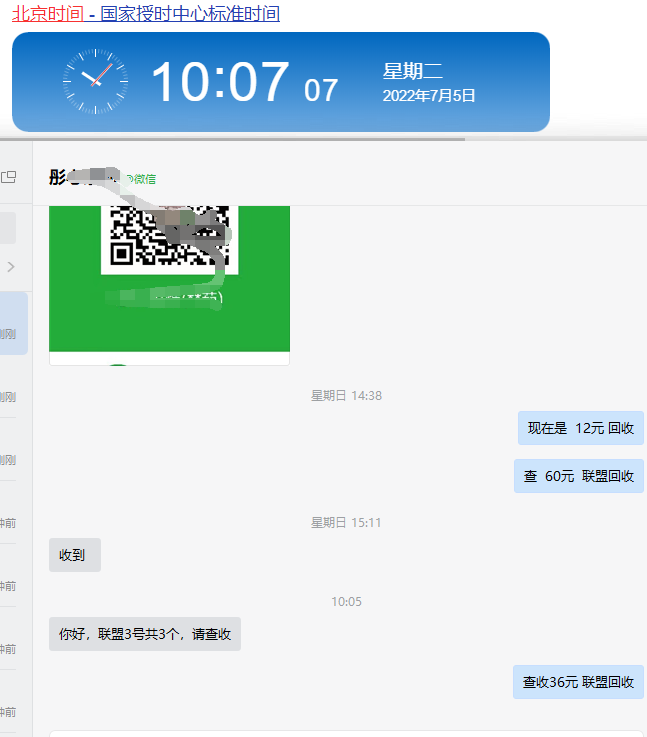Click the 现在是 12元 回收 message
The height and width of the screenshot is (737, 647).
tap(580, 428)
